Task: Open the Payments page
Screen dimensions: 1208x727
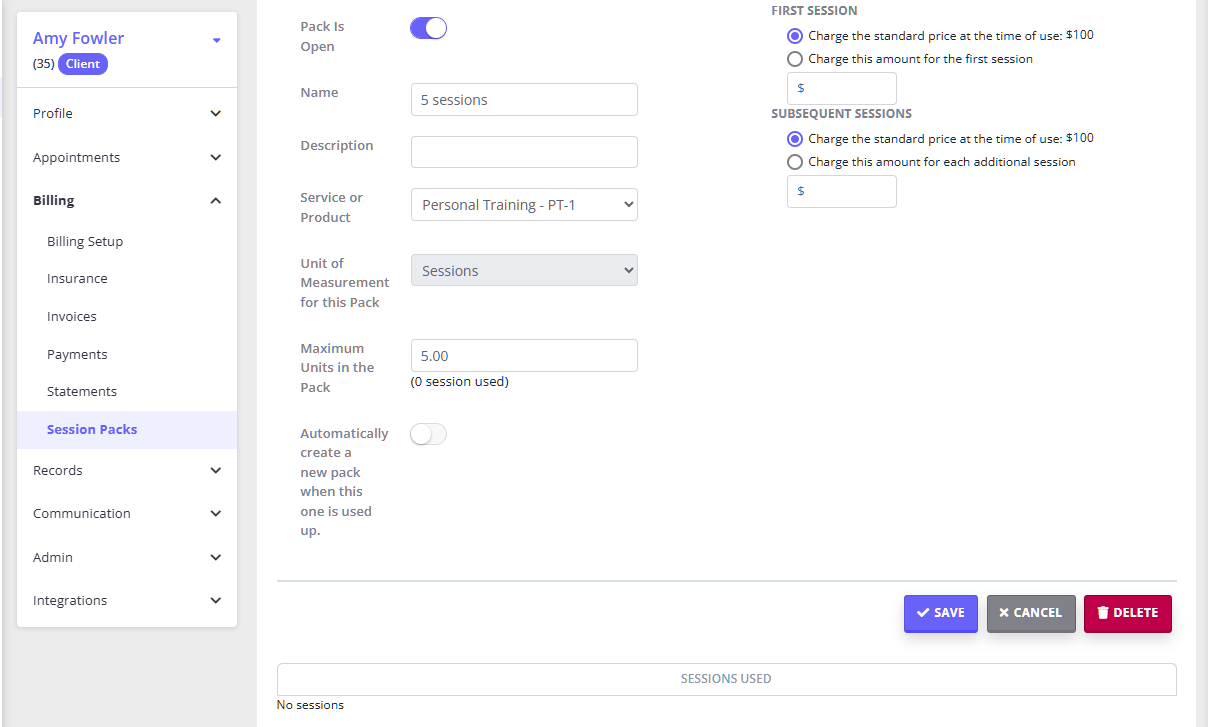Action: [x=77, y=355]
